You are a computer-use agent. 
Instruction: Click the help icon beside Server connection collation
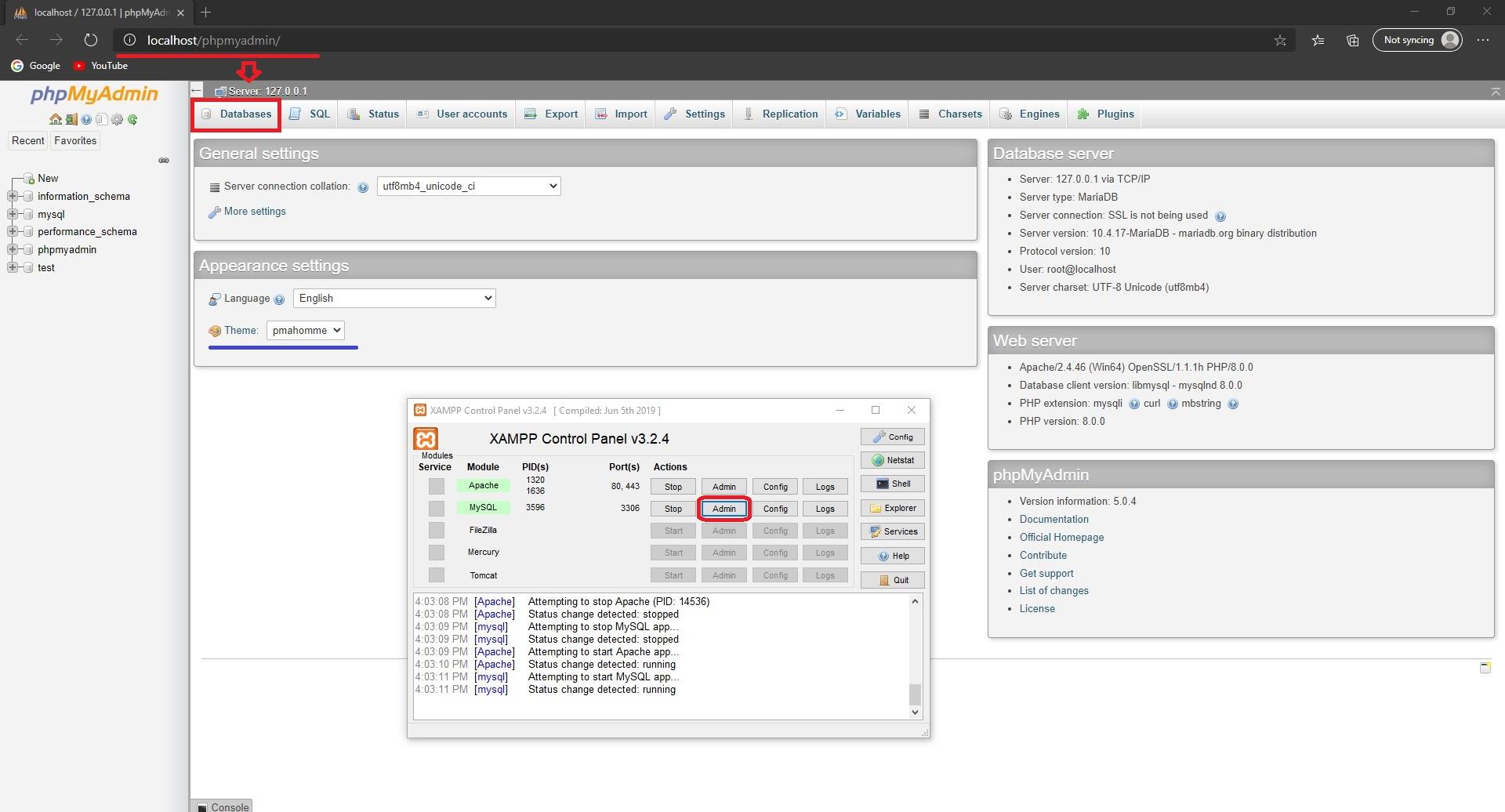click(363, 187)
